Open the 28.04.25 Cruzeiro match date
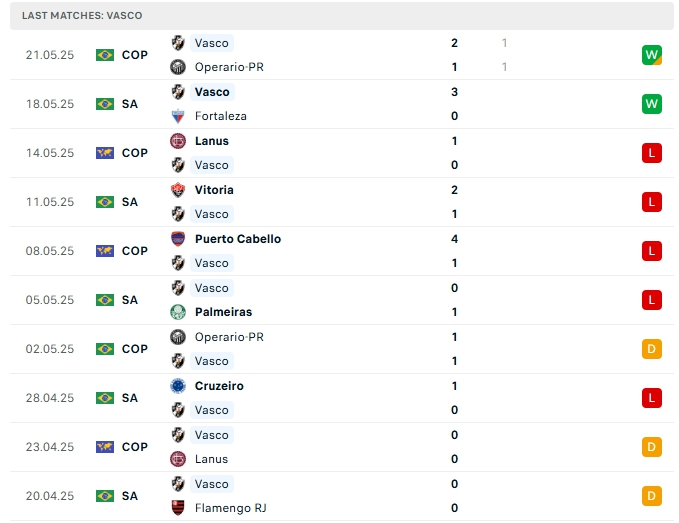Image resolution: width=679 pixels, height=523 pixels. (50, 398)
